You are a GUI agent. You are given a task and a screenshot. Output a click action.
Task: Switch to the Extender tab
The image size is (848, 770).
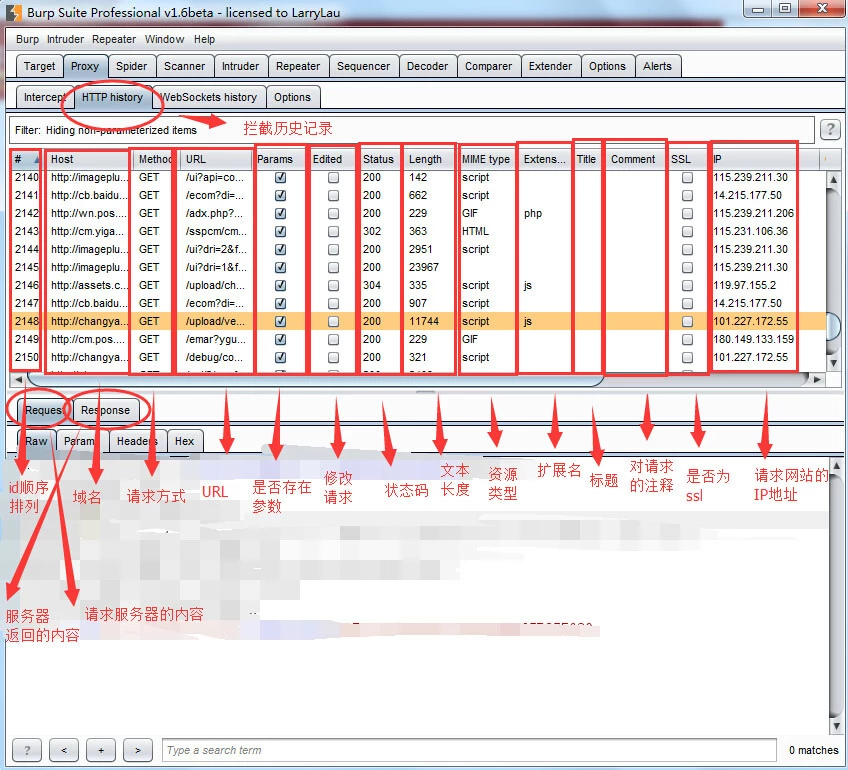550,66
